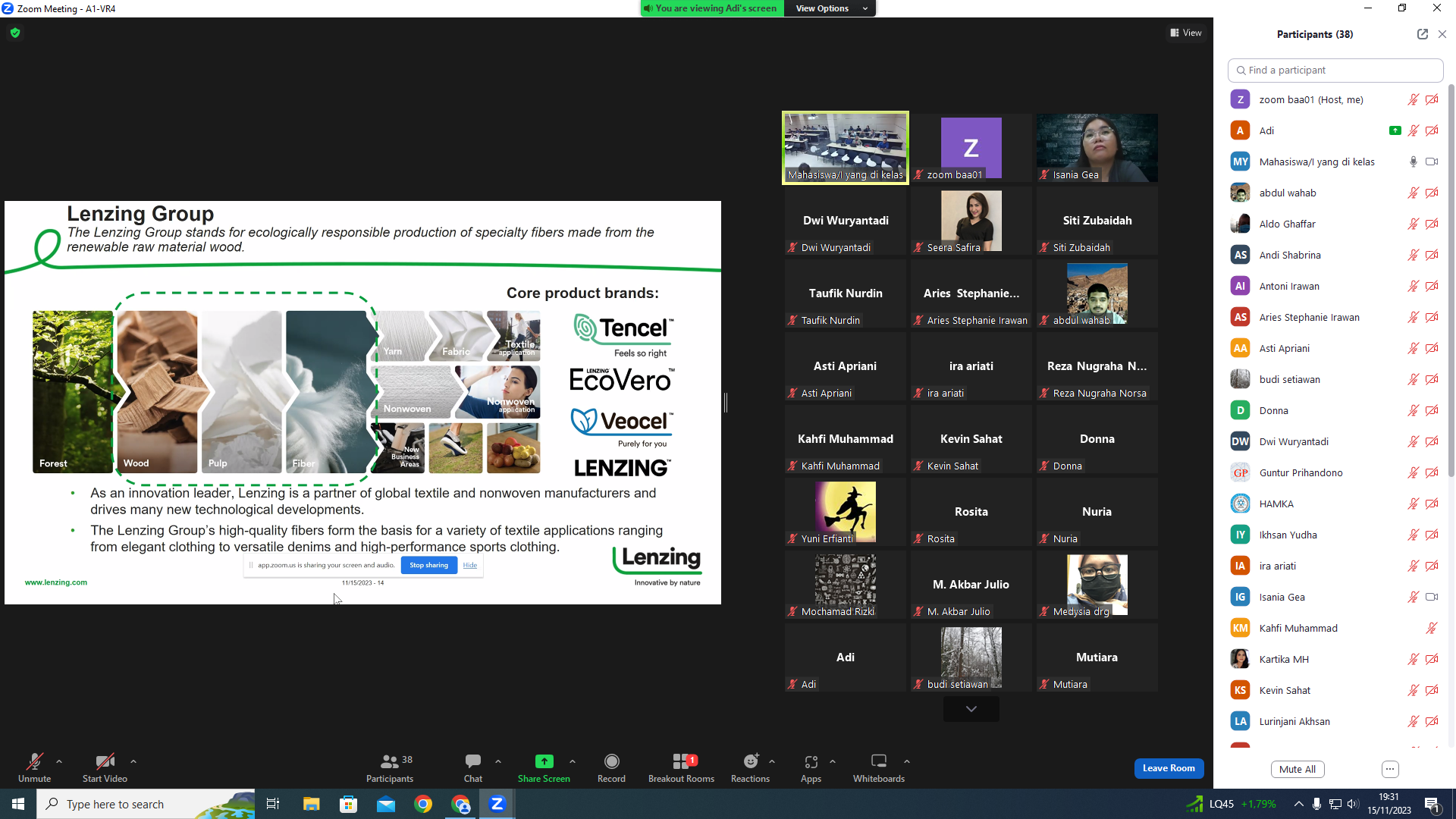This screenshot has height=819, width=1456.
Task: Select Kartika MH in participant list
Action: [1335, 659]
